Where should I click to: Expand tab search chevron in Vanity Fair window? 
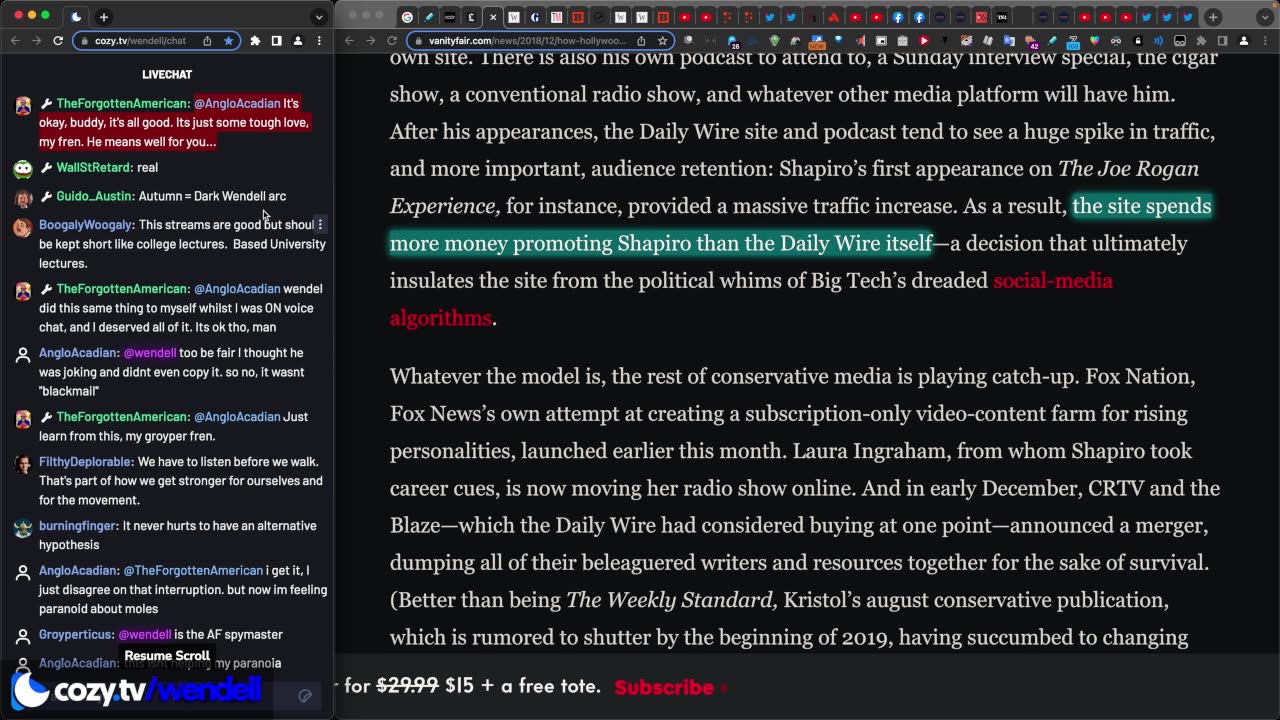[x=1265, y=17]
